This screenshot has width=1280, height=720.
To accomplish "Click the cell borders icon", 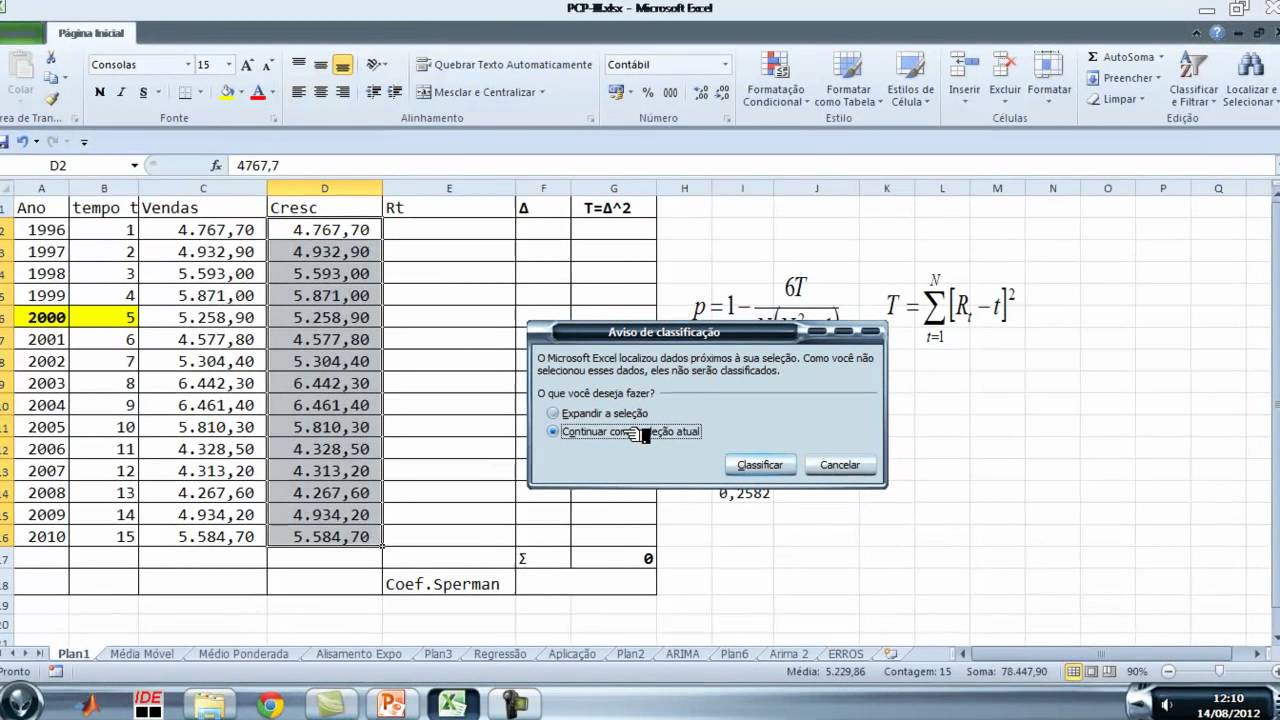I will 185,92.
